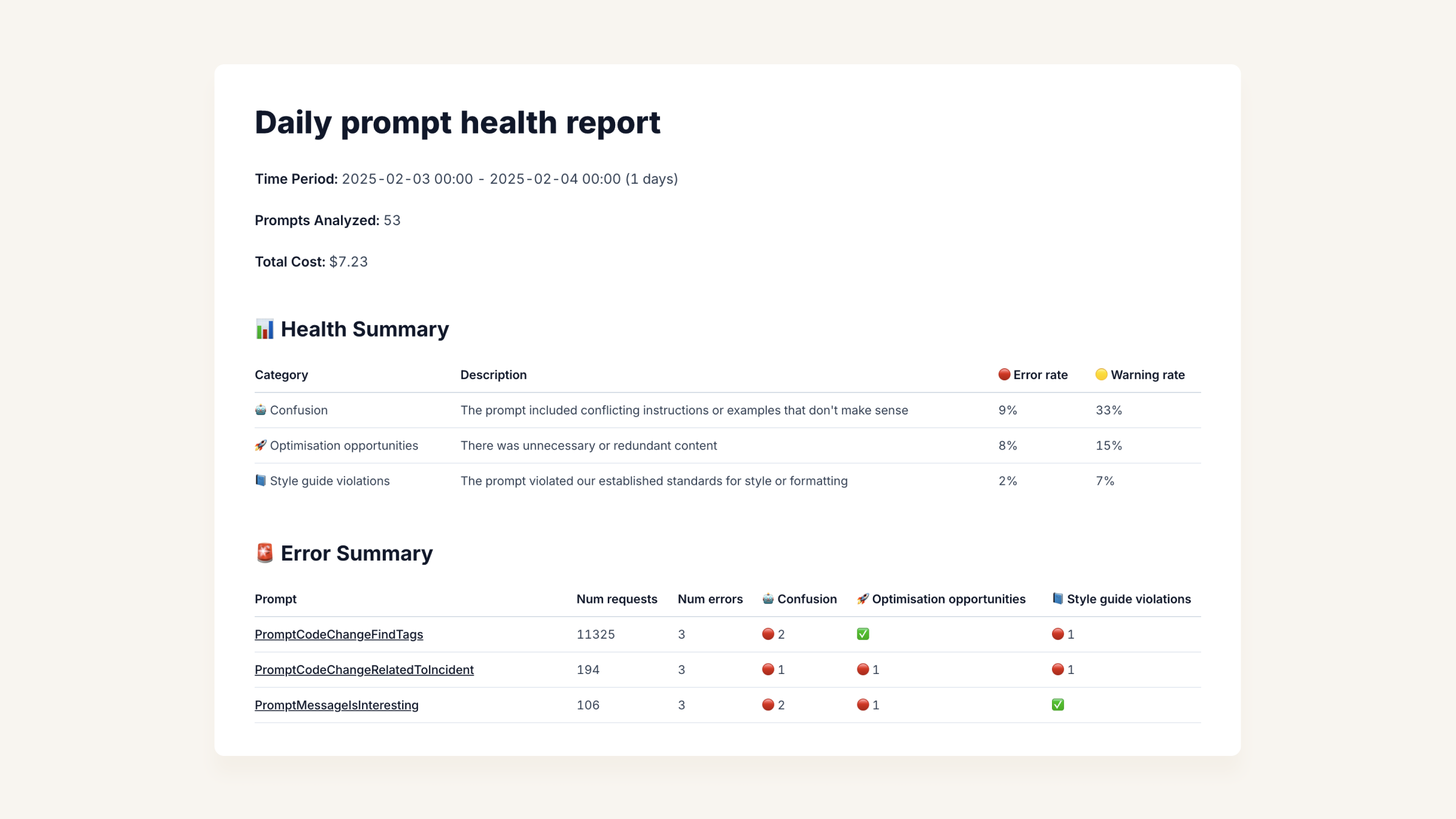Click the blue book icon in Style guide violations row

point(260,480)
